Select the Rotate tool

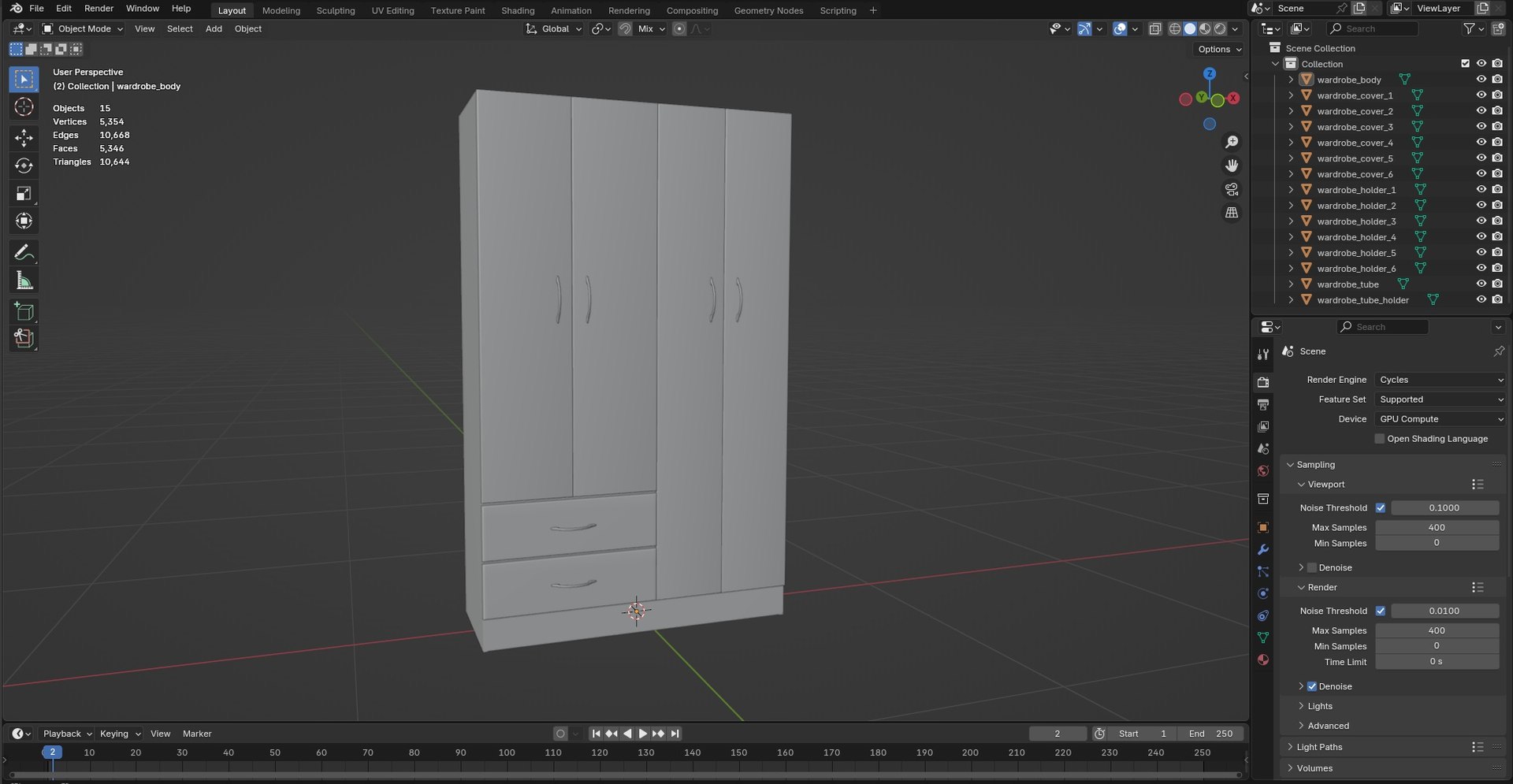(x=24, y=165)
